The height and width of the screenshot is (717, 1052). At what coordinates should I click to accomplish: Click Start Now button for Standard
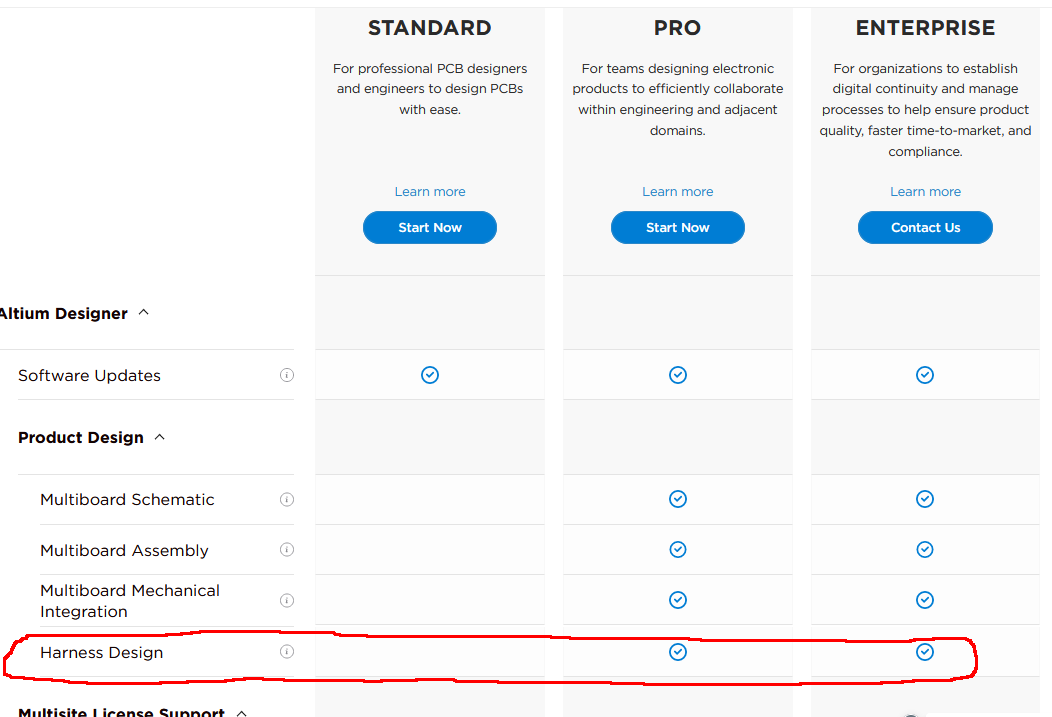tap(430, 227)
